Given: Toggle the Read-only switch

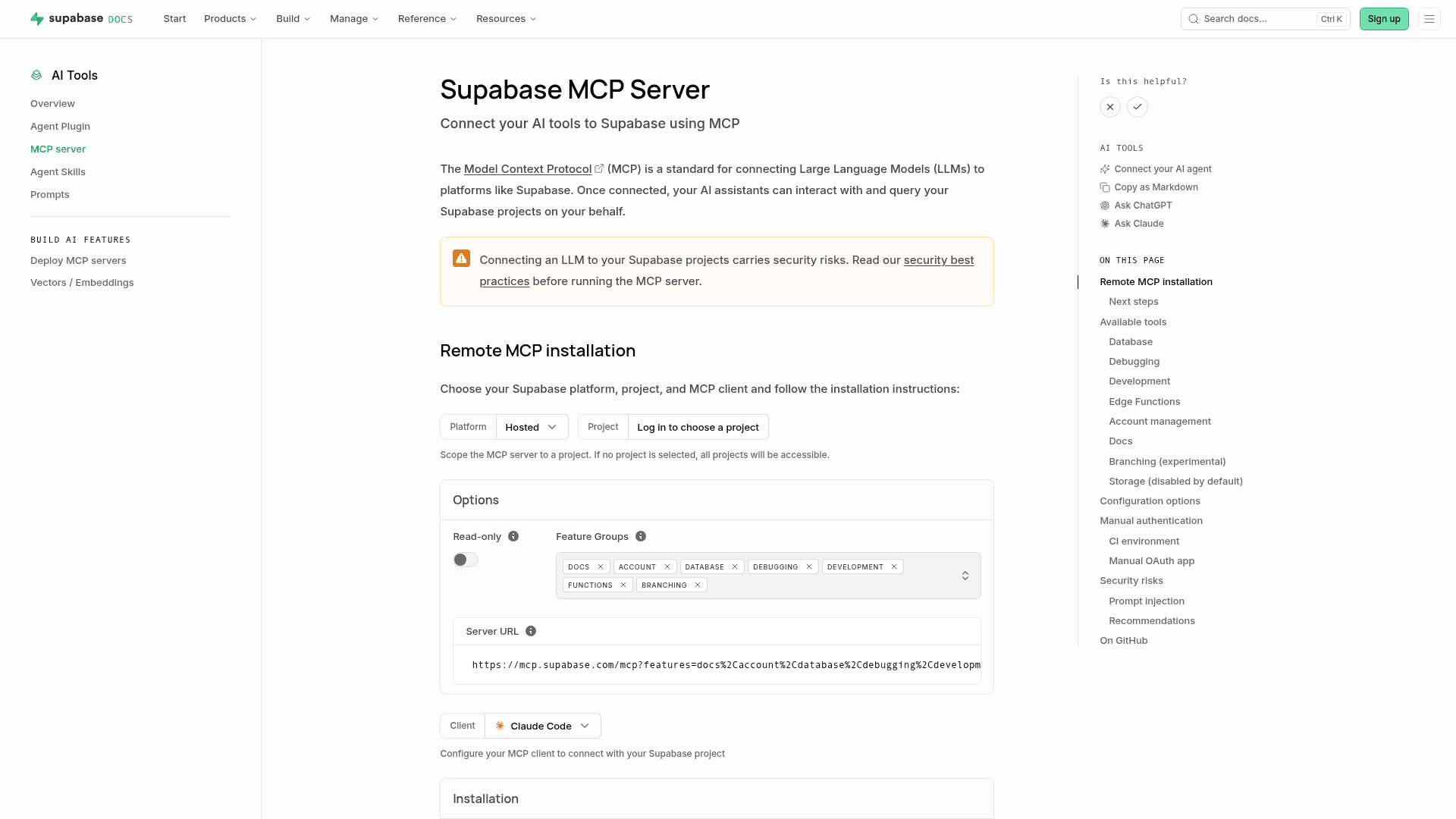Looking at the screenshot, I should [x=466, y=560].
